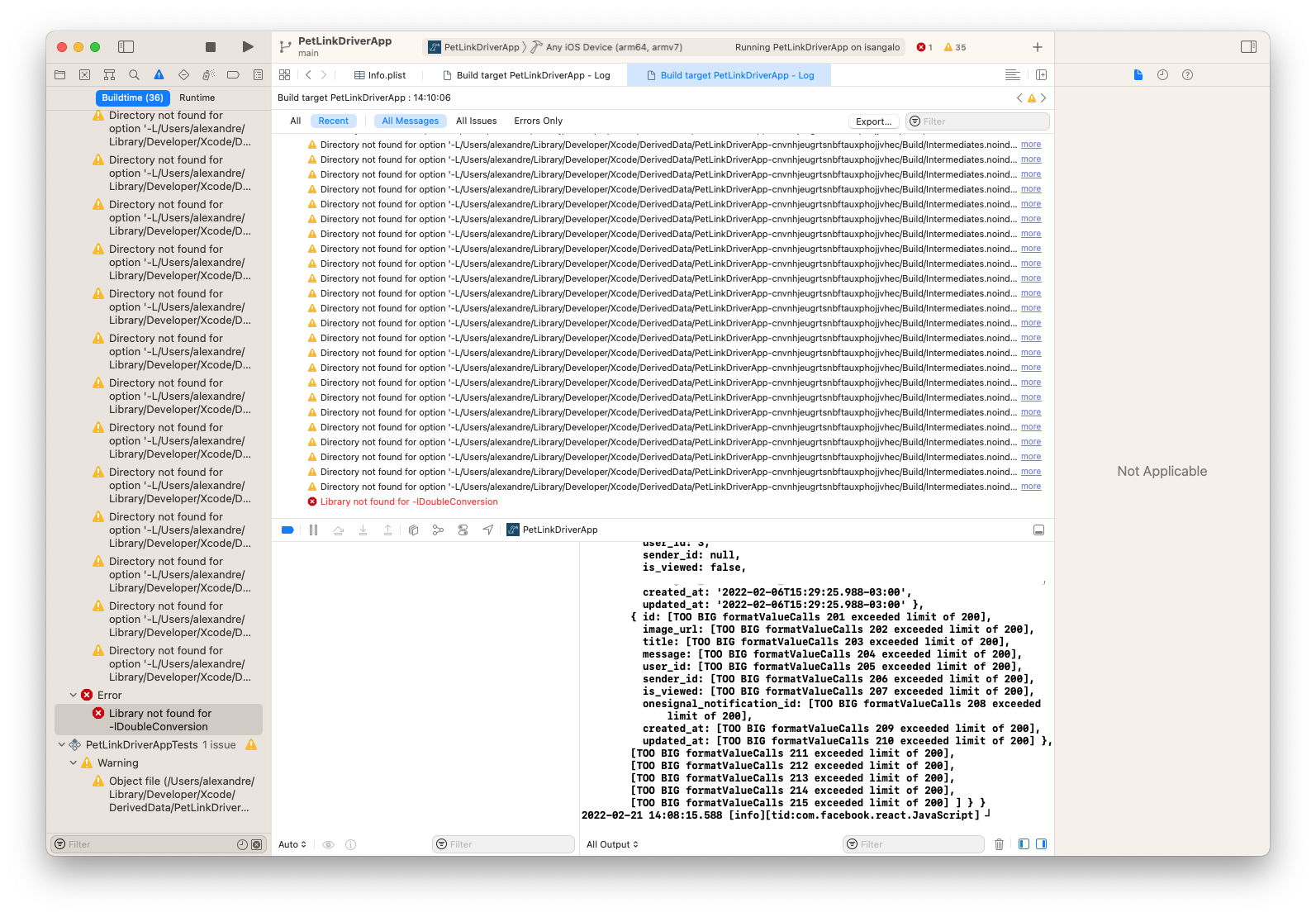Open the Report navigator icon
The width and height of the screenshot is (1316, 917).
[258, 75]
